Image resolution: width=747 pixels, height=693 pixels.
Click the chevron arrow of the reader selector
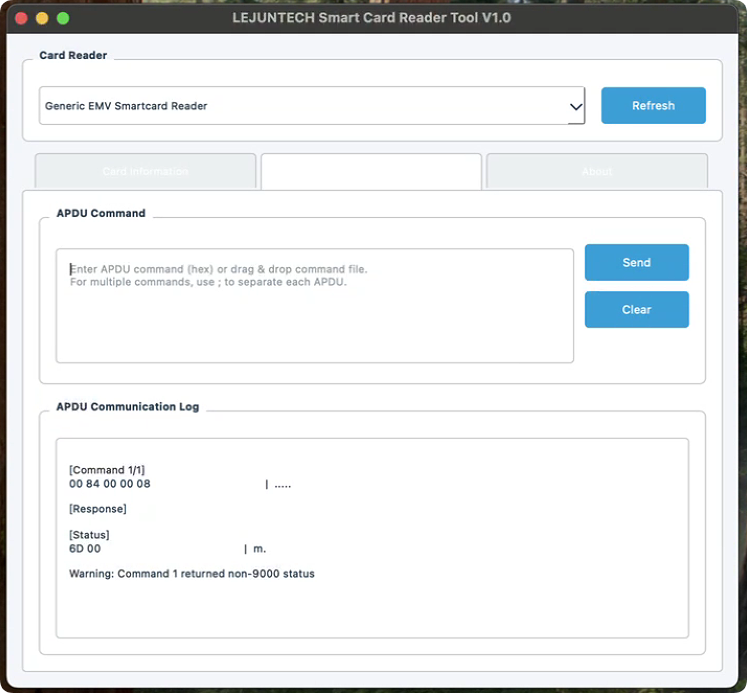576,106
